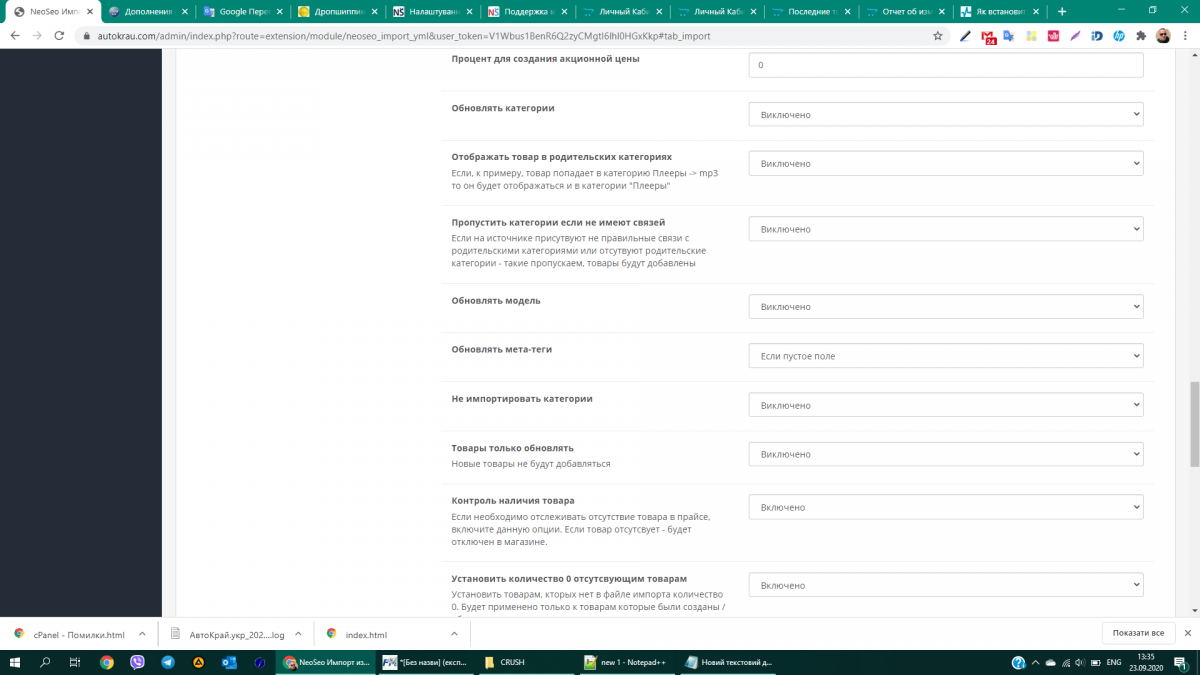The height and width of the screenshot is (675, 1200).
Task: Open Task View on the taskbar
Action: point(75,662)
